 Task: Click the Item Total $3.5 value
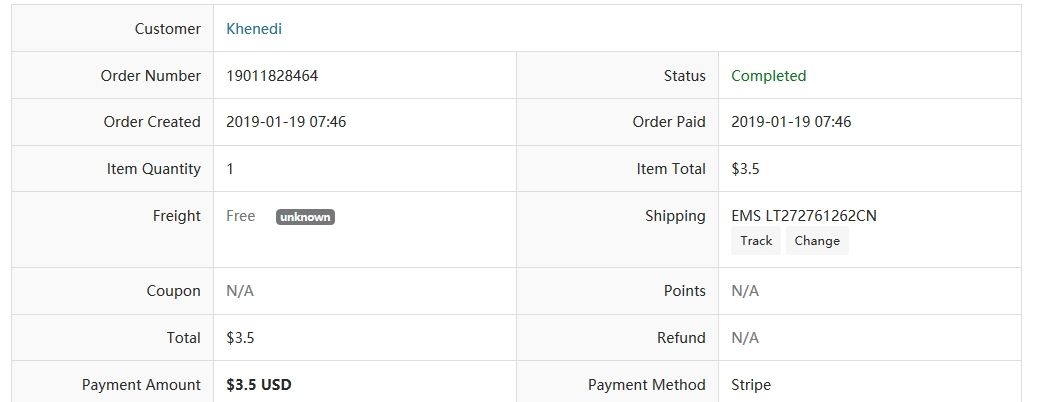click(x=745, y=169)
